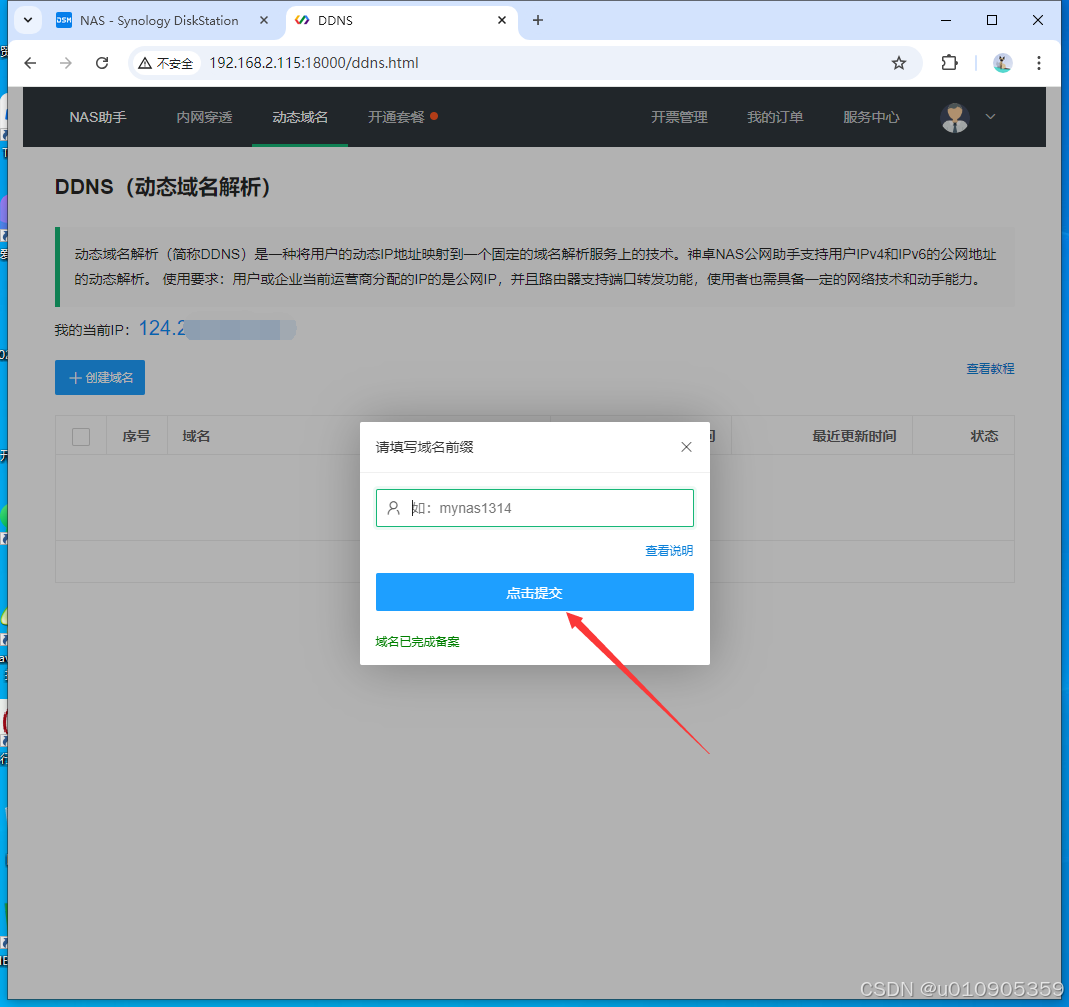The width and height of the screenshot is (1069, 1007).
Task: Click the Chrome profile avatar icon
Action: click(x=1002, y=62)
